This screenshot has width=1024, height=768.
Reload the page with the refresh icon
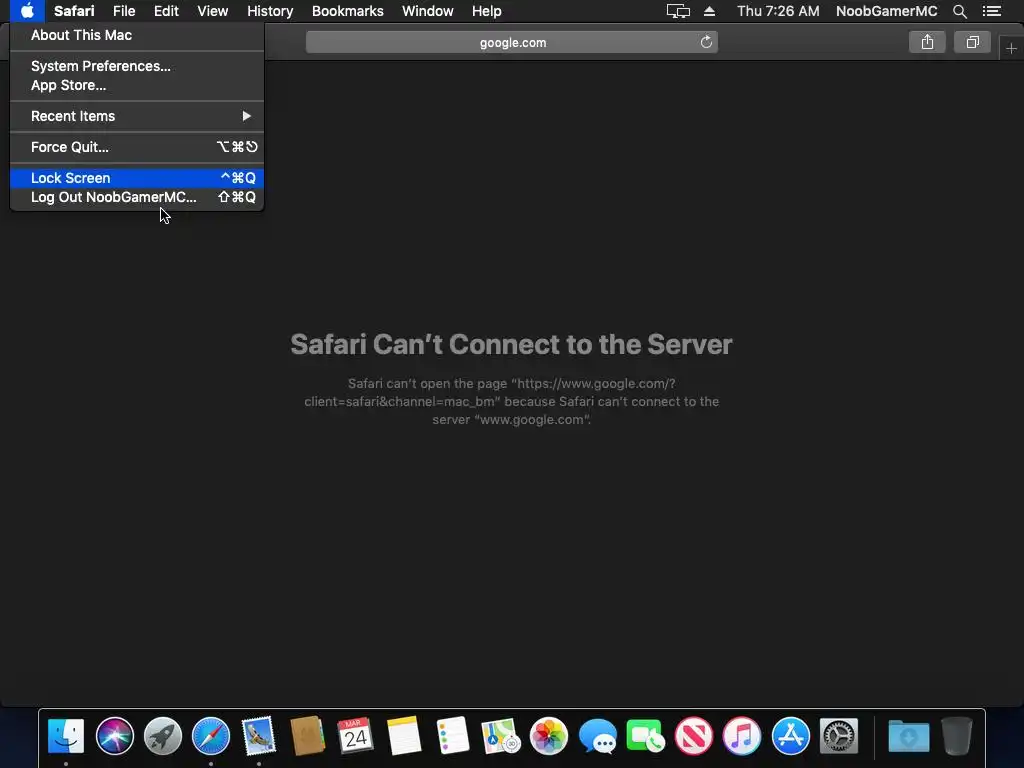(x=706, y=42)
